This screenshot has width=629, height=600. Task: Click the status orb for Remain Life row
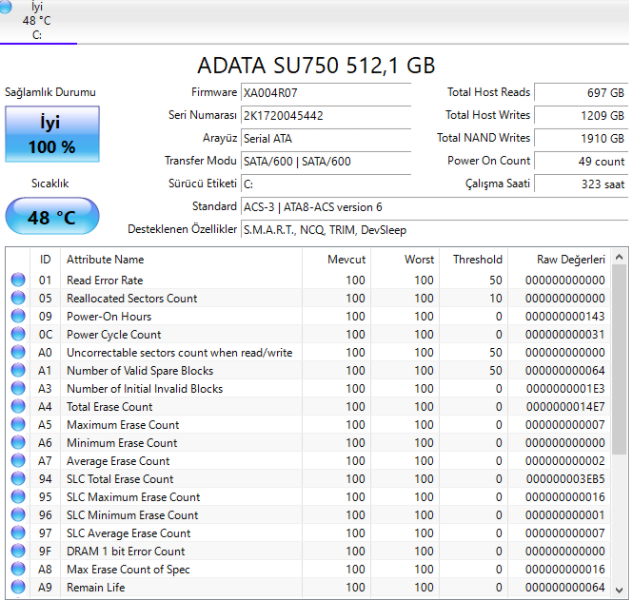[17, 587]
